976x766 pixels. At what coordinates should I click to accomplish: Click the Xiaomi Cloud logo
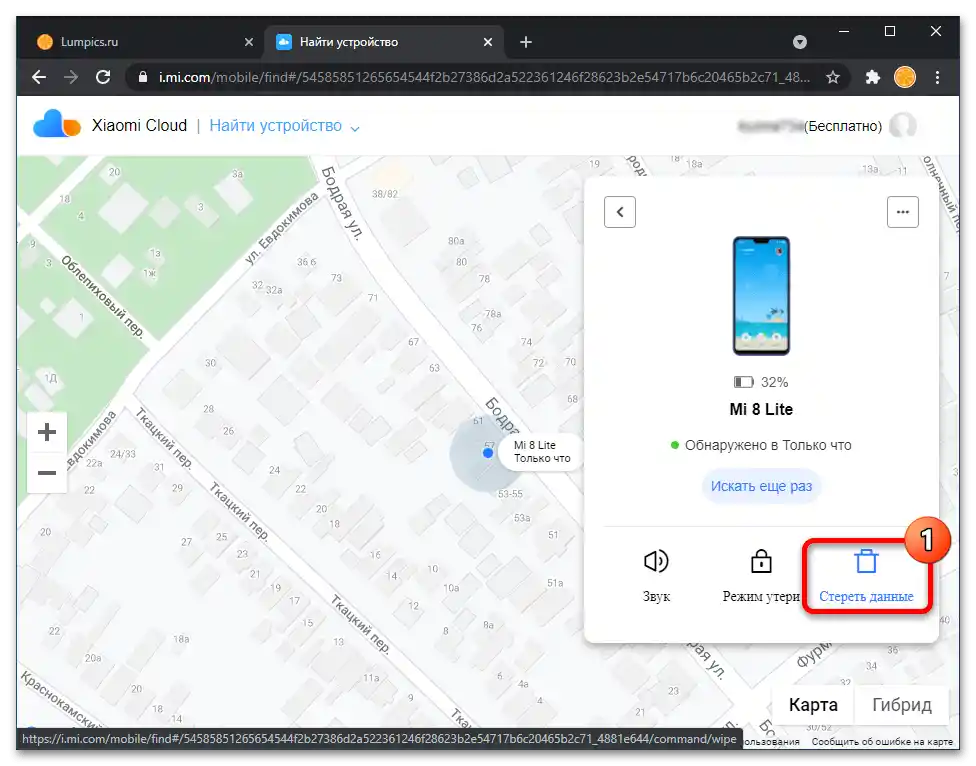coord(57,124)
